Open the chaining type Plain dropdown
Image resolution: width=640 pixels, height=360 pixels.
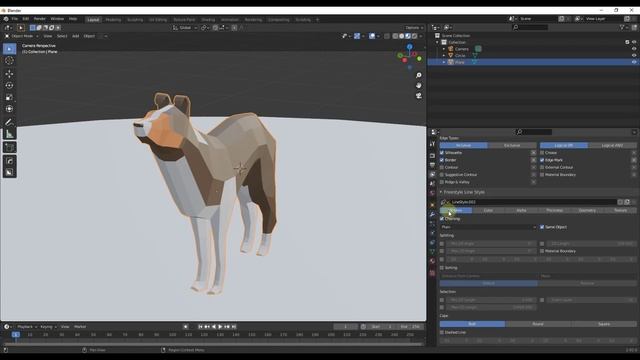point(488,227)
